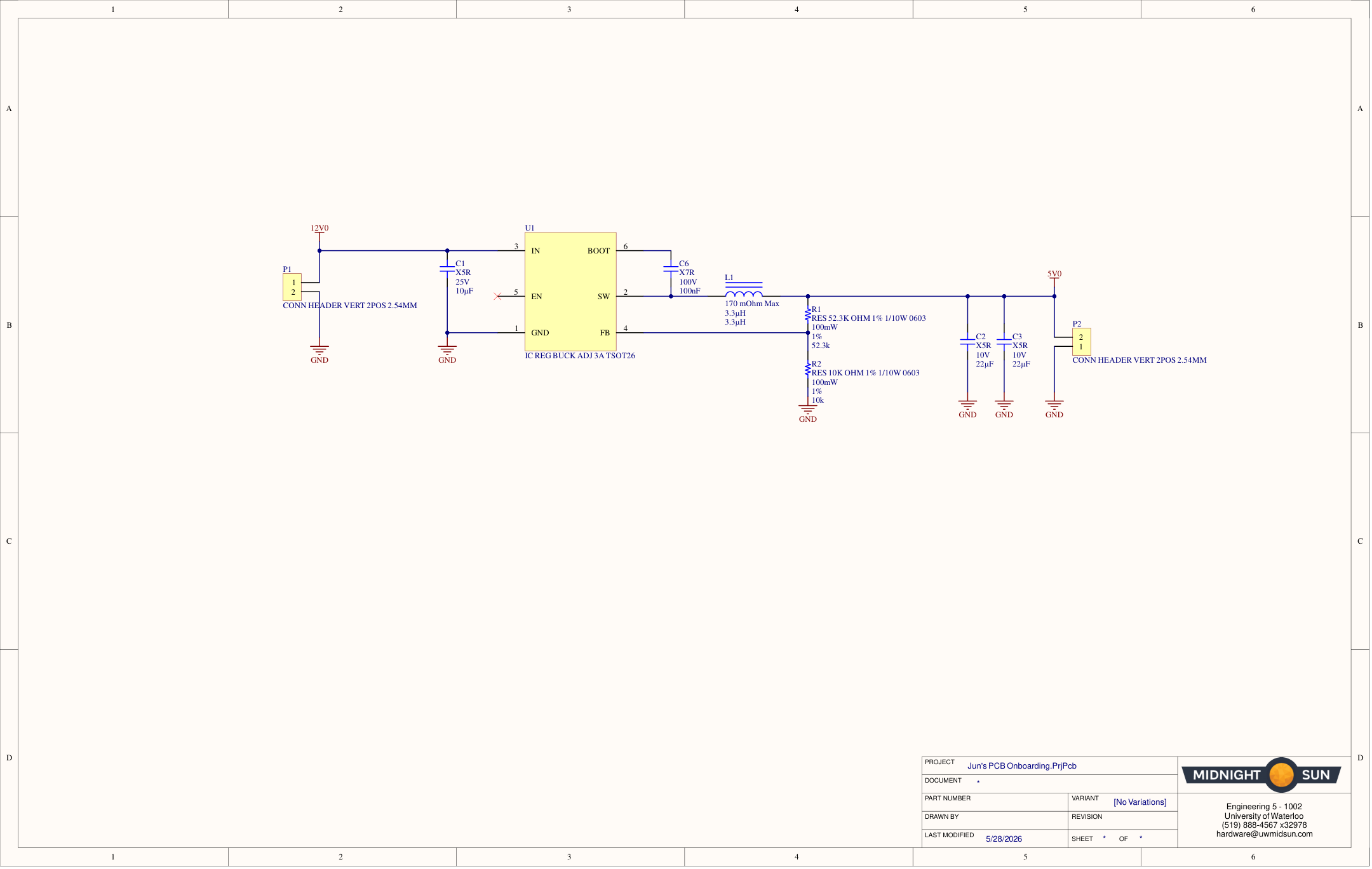This screenshot has height=869, width=1372.
Task: Click the '52.3k' value under R1
Action: [x=821, y=346]
